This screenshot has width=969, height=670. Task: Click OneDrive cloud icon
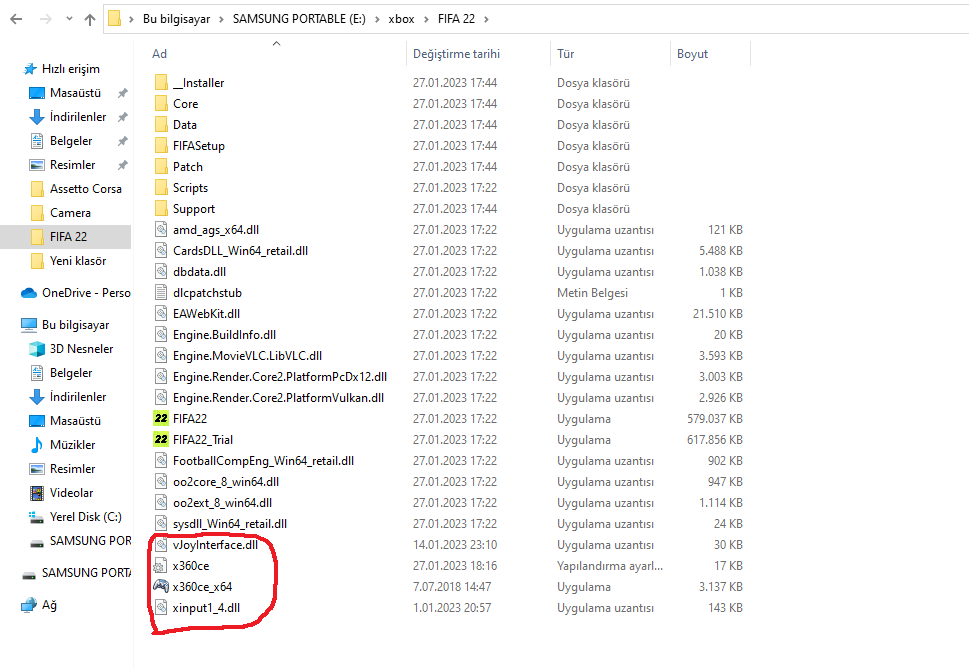coord(29,293)
